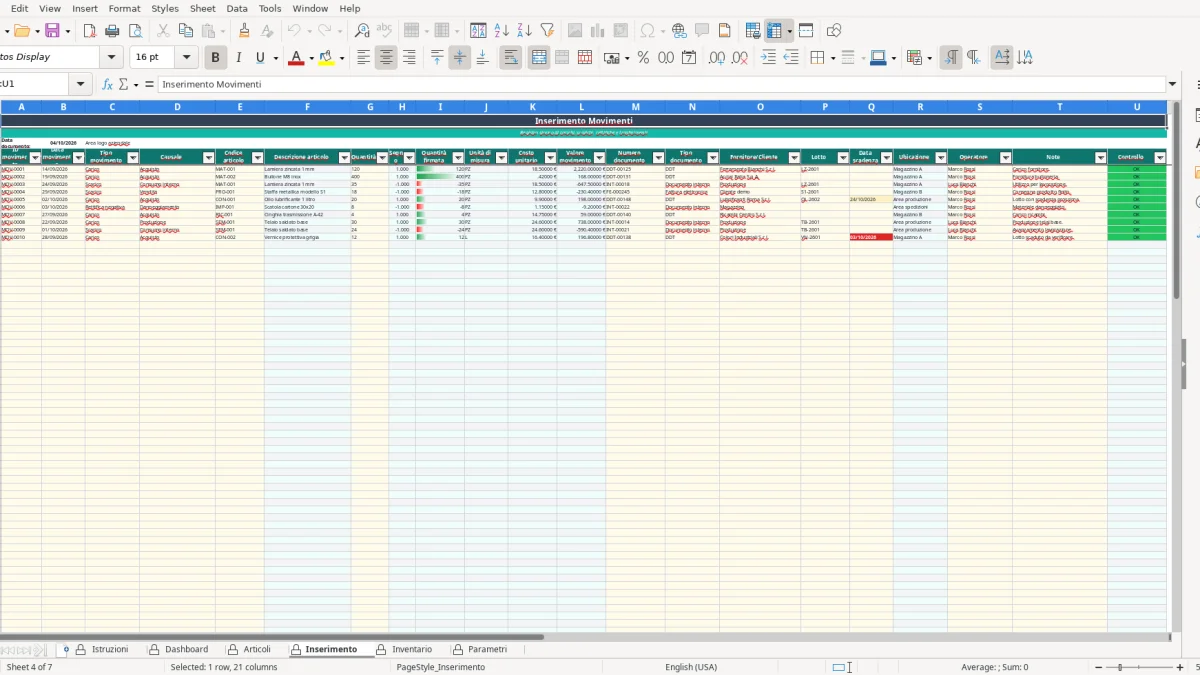1200x675 pixels.
Task: Toggle Underline formatting
Action: tap(261, 58)
